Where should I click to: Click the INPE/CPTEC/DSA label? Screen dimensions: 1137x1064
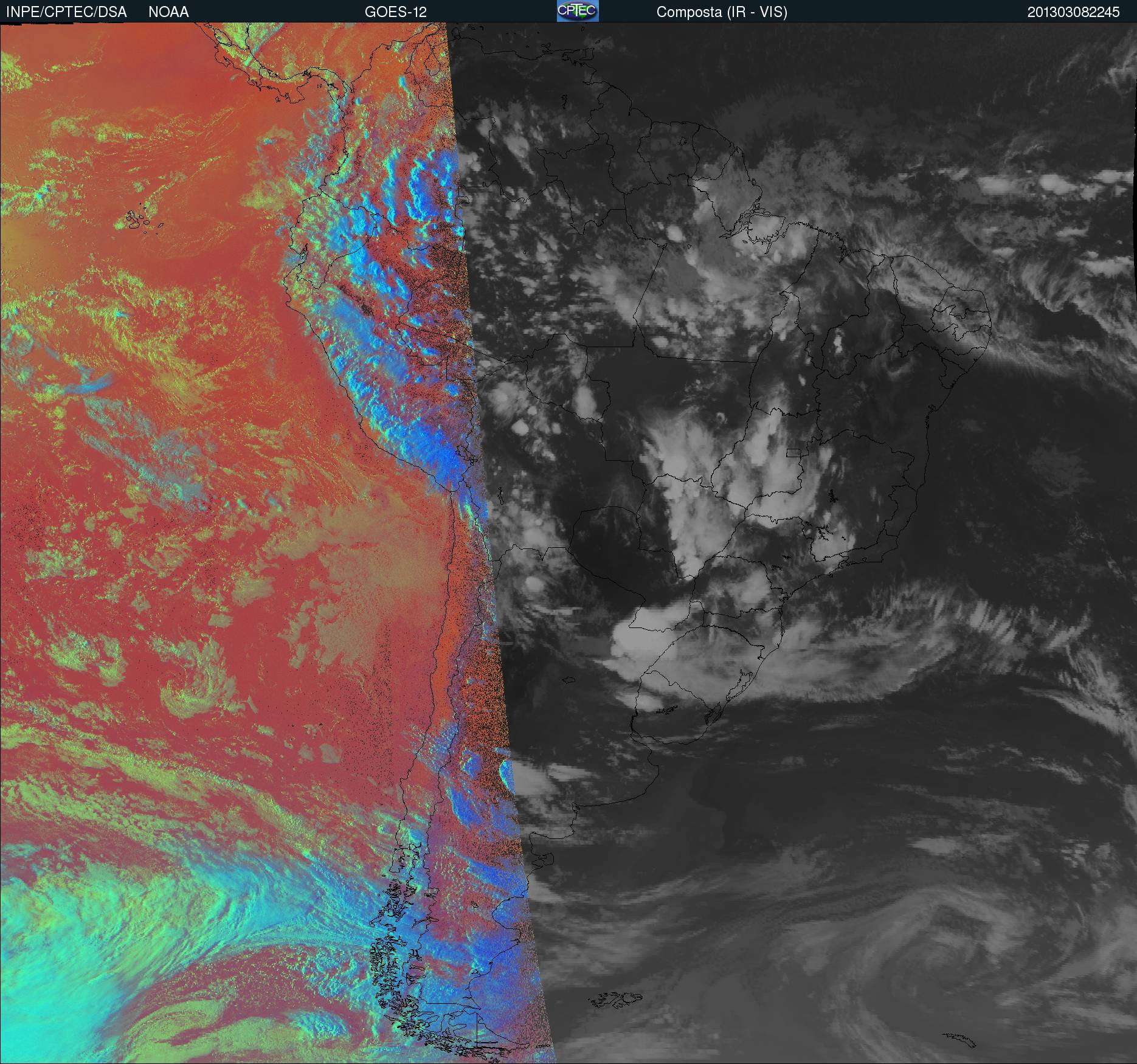tap(66, 12)
